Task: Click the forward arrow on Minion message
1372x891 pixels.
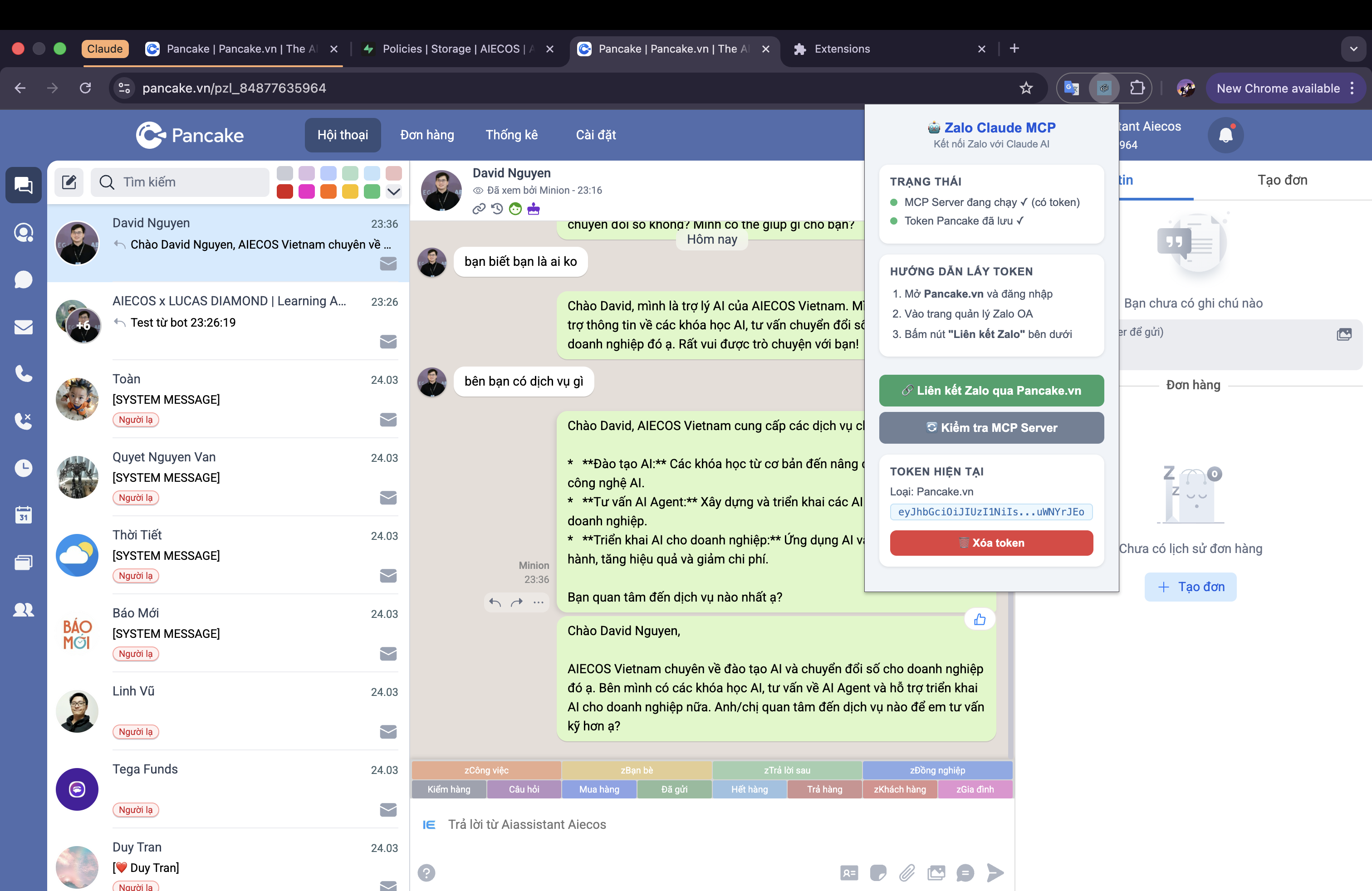Action: tap(516, 602)
